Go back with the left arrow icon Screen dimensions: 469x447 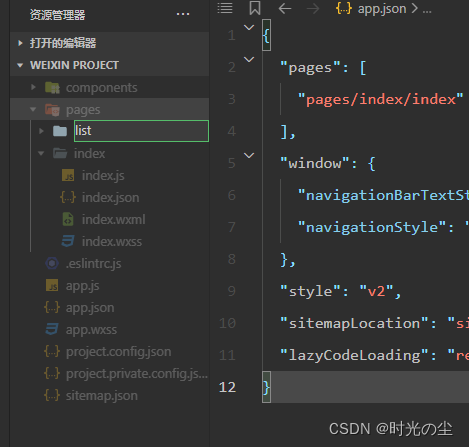tap(285, 9)
